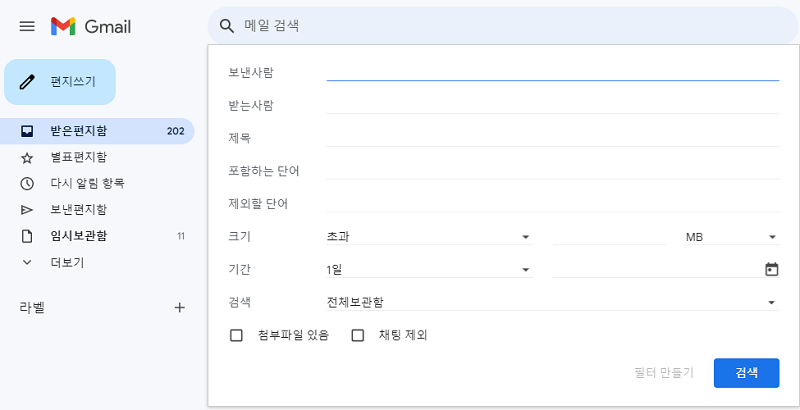Open the 초과 size comparison dropdown

click(428, 237)
